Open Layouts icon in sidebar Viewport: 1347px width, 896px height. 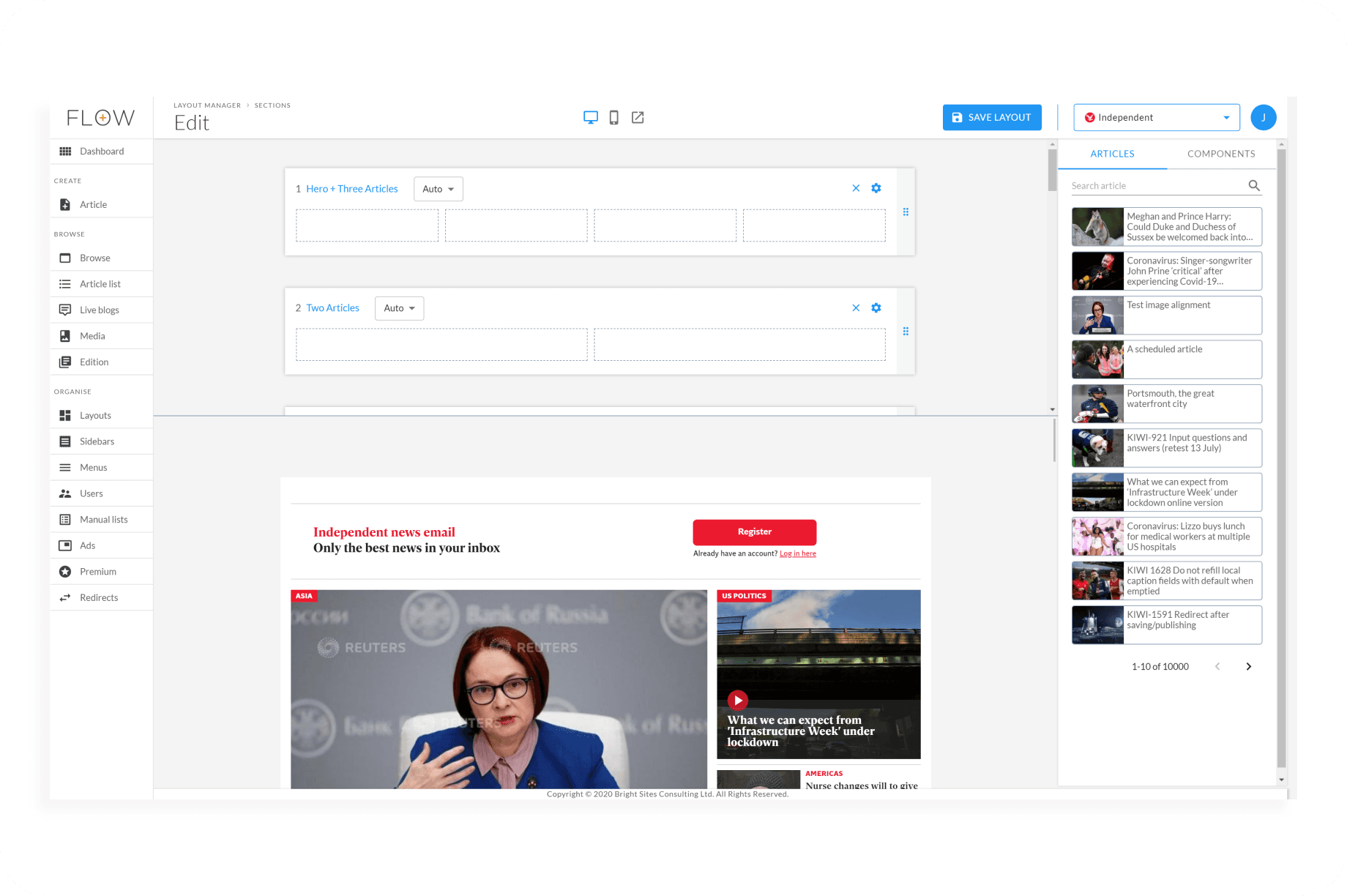coord(65,415)
